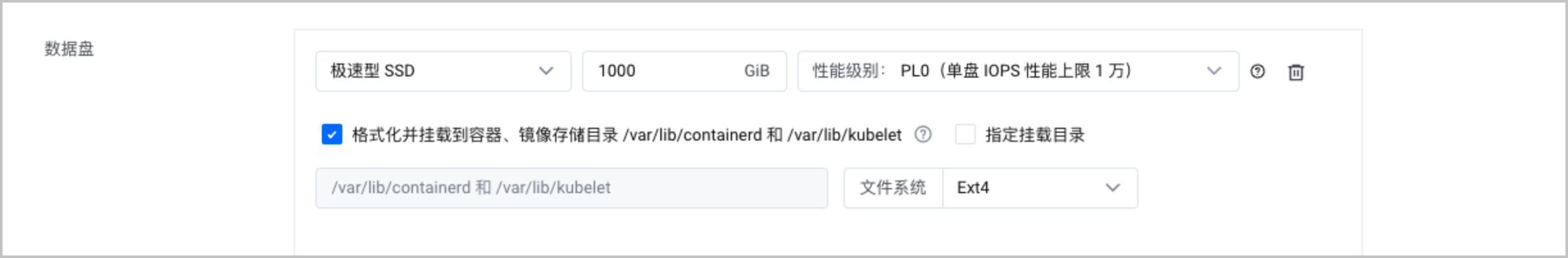Viewport: 1568px width, 258px height.
Task: Toggle via the 指定挂载目录 label text
Action: tap(1035, 135)
